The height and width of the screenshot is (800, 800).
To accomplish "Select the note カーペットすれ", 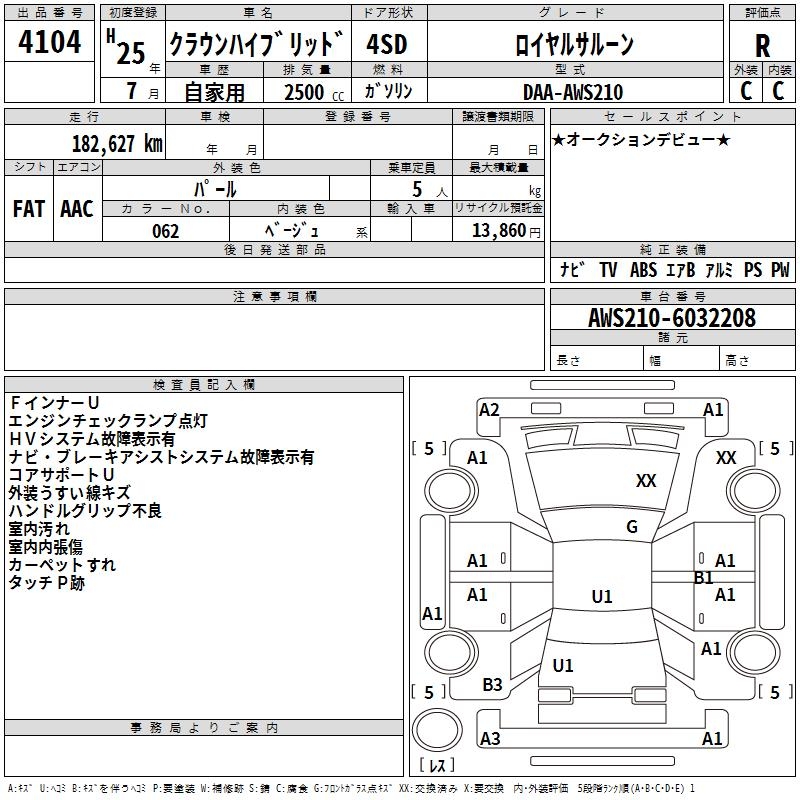I will tap(62, 565).
